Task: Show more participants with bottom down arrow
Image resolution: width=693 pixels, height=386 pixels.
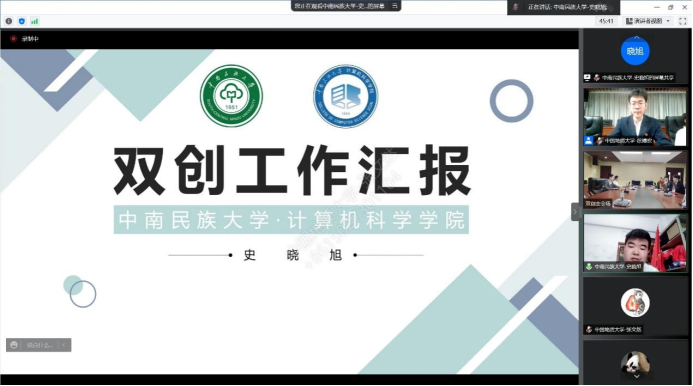Action: pyautogui.click(x=636, y=376)
